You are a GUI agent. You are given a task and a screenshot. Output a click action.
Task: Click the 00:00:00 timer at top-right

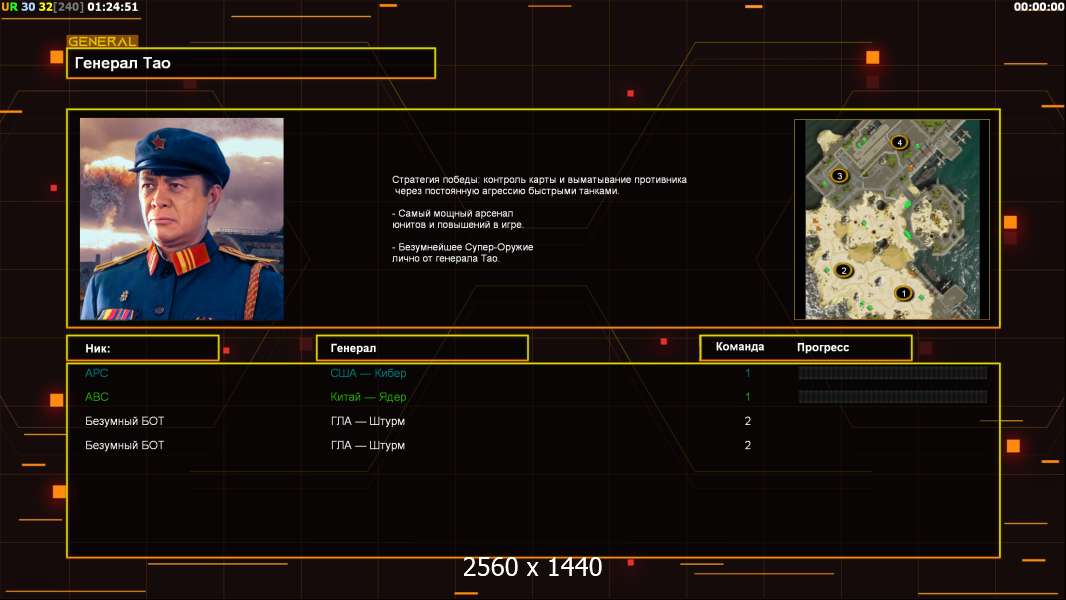tap(1038, 7)
